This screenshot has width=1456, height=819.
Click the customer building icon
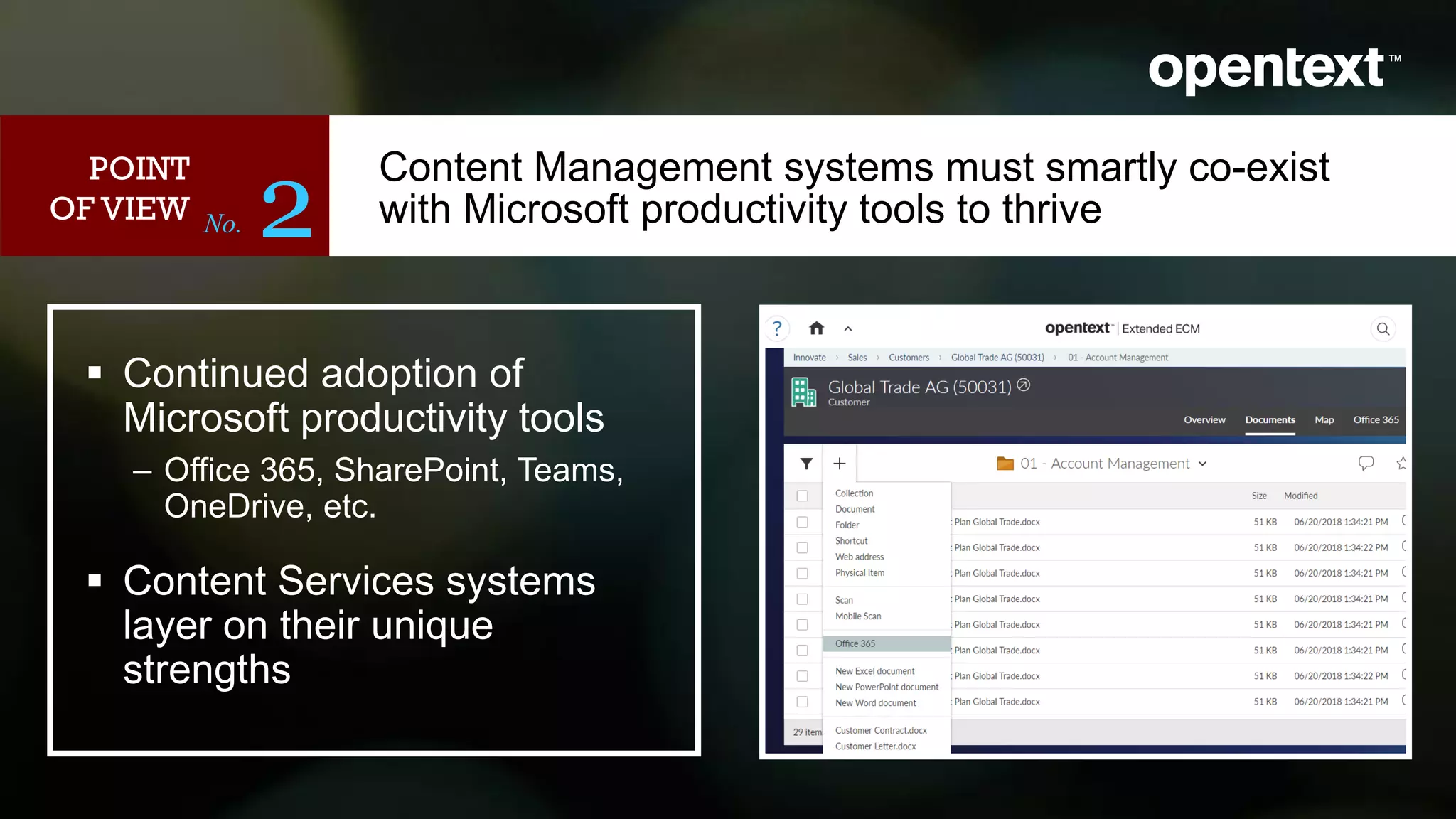coord(804,392)
